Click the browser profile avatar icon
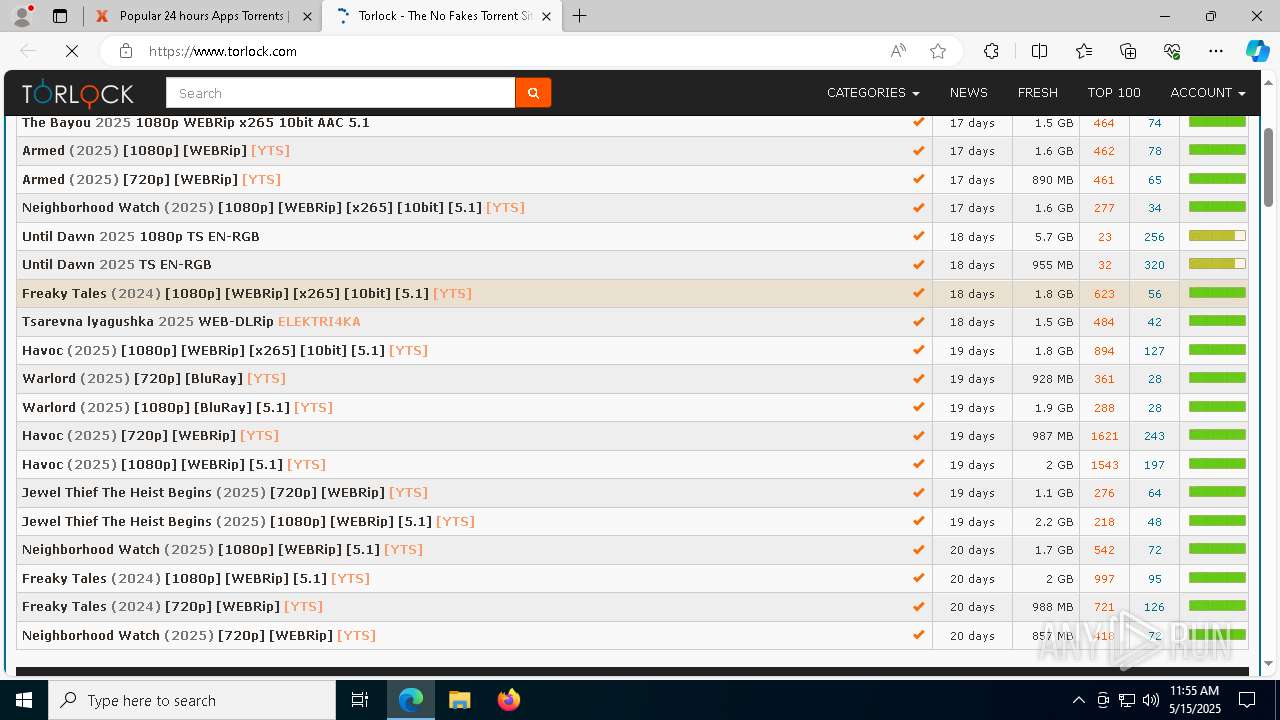Image resolution: width=1280 pixels, height=720 pixels. pos(22,16)
